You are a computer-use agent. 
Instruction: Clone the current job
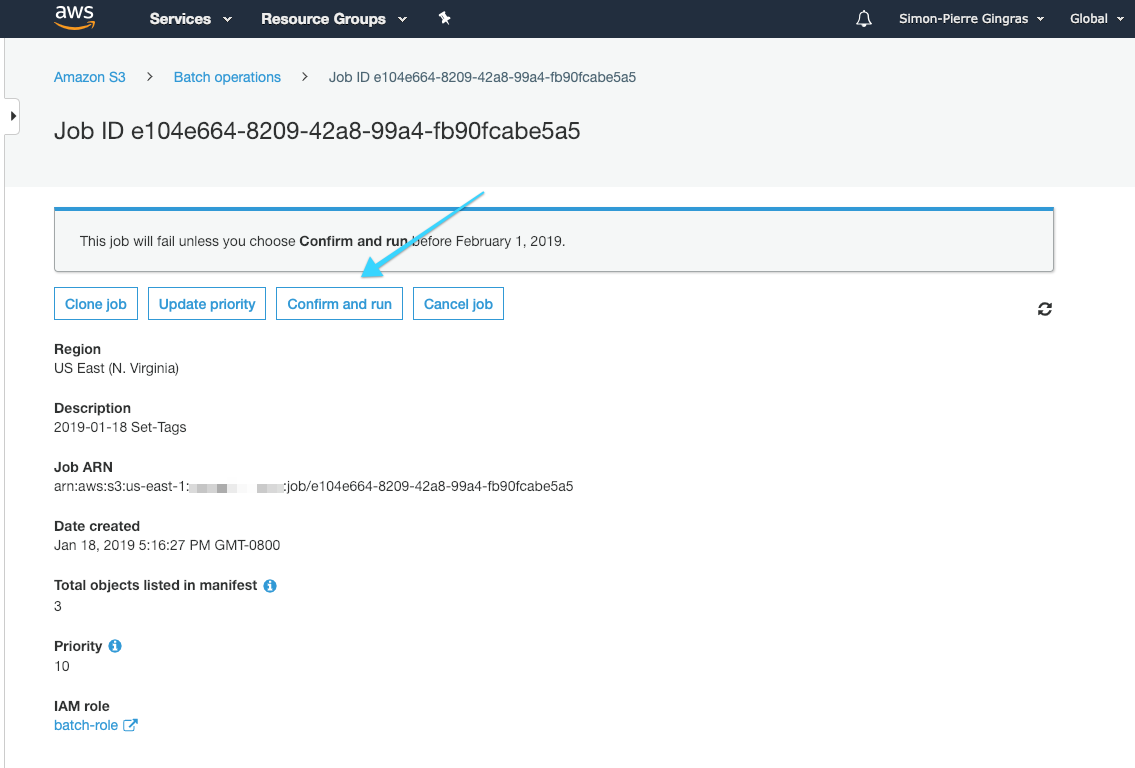(95, 303)
